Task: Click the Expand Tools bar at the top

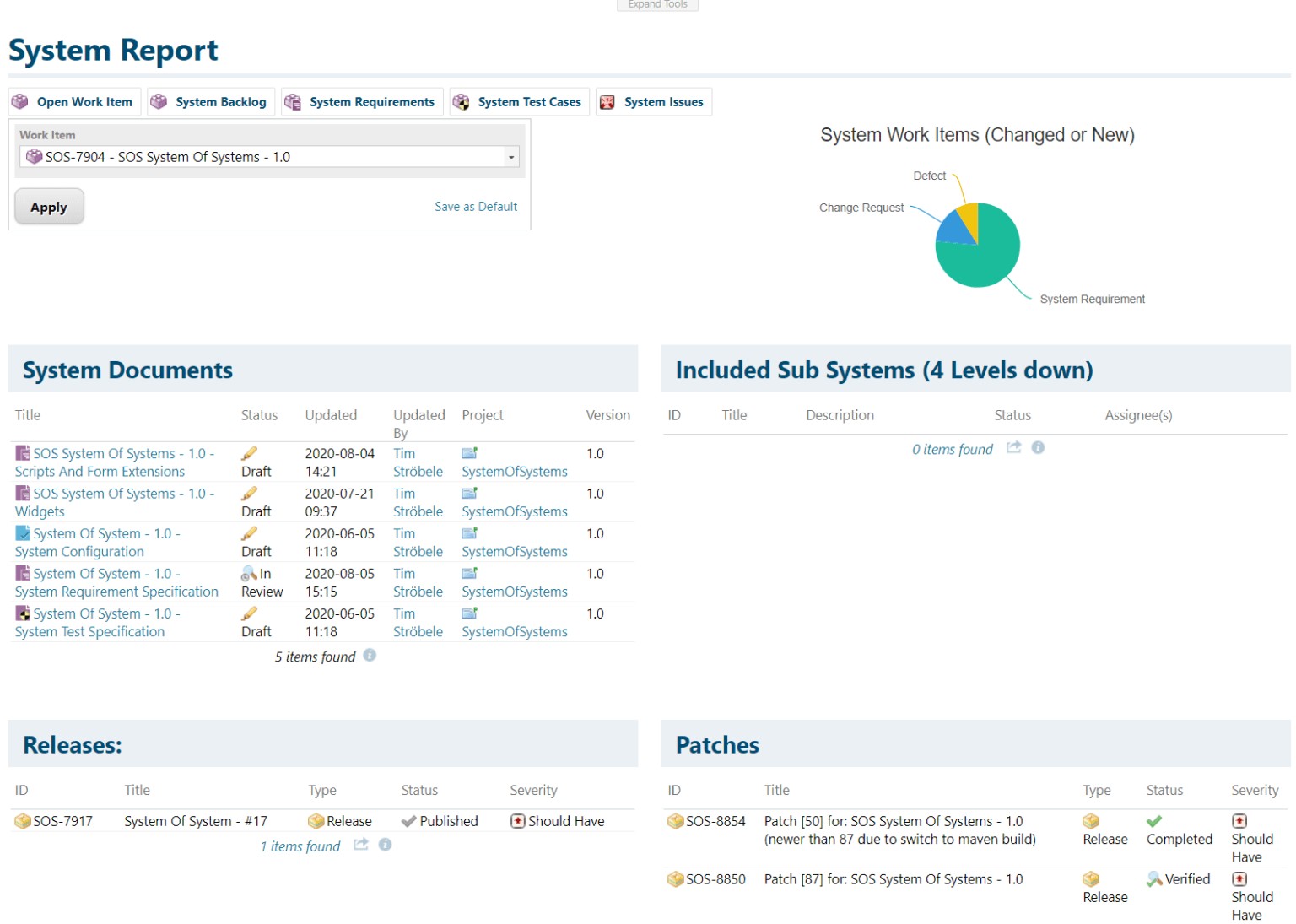Action: [x=657, y=4]
